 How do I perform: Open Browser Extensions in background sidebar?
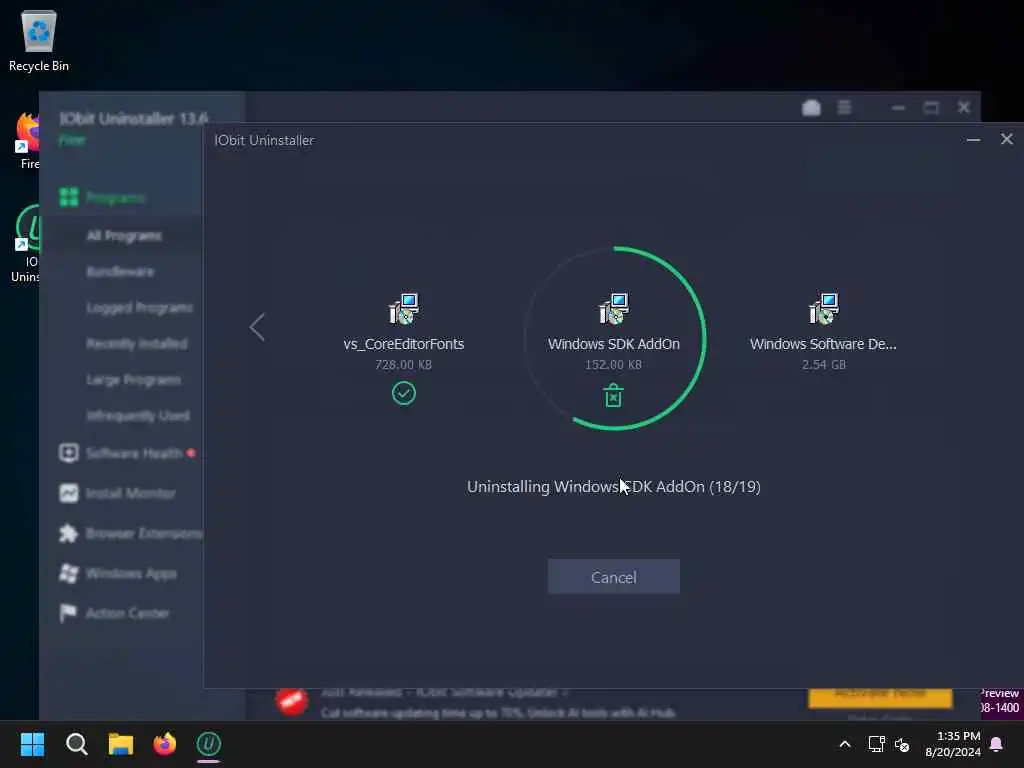pos(144,534)
